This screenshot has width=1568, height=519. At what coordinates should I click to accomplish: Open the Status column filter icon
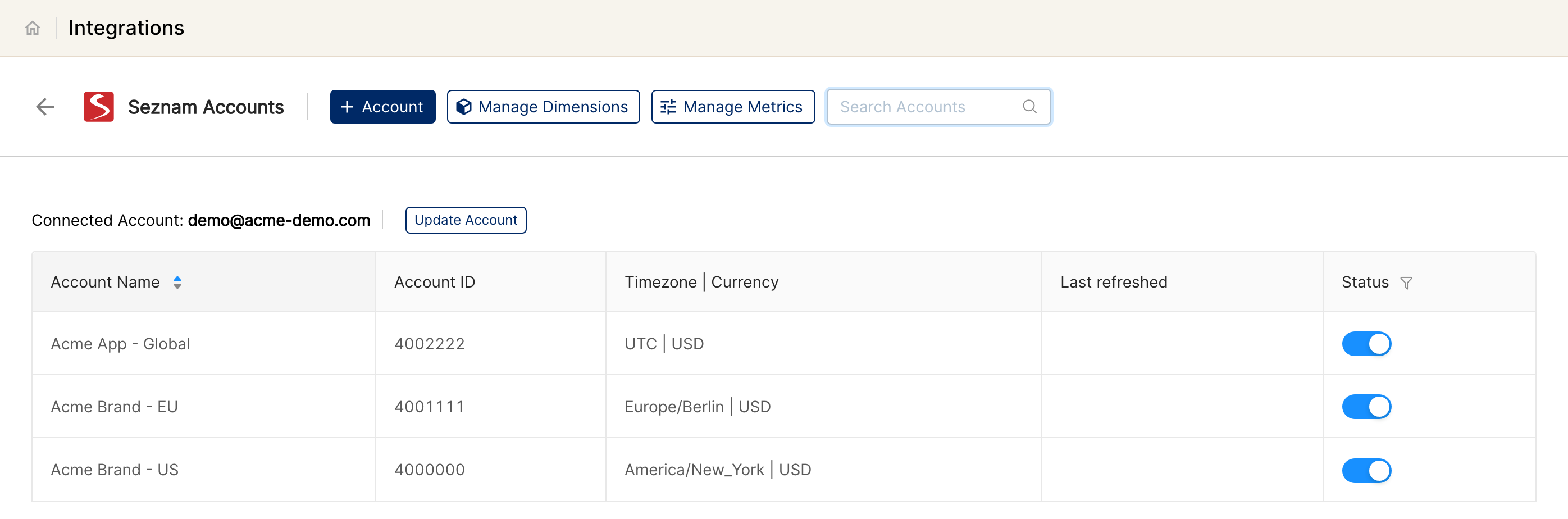[1406, 283]
